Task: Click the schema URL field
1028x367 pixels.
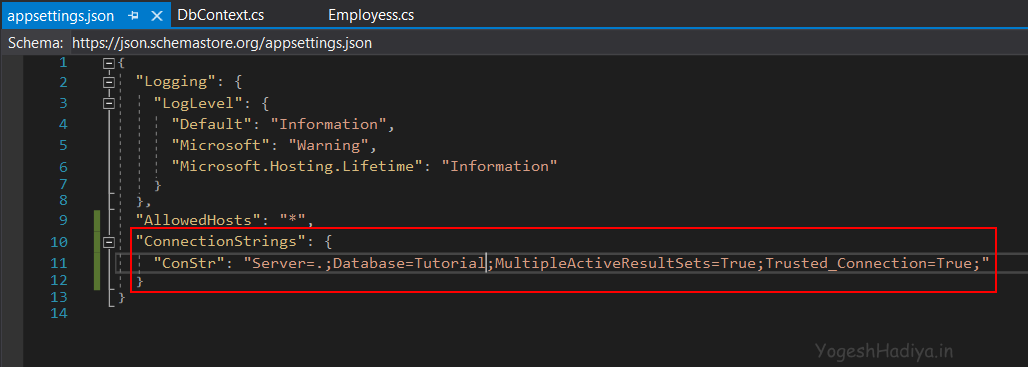Action: click(548, 44)
